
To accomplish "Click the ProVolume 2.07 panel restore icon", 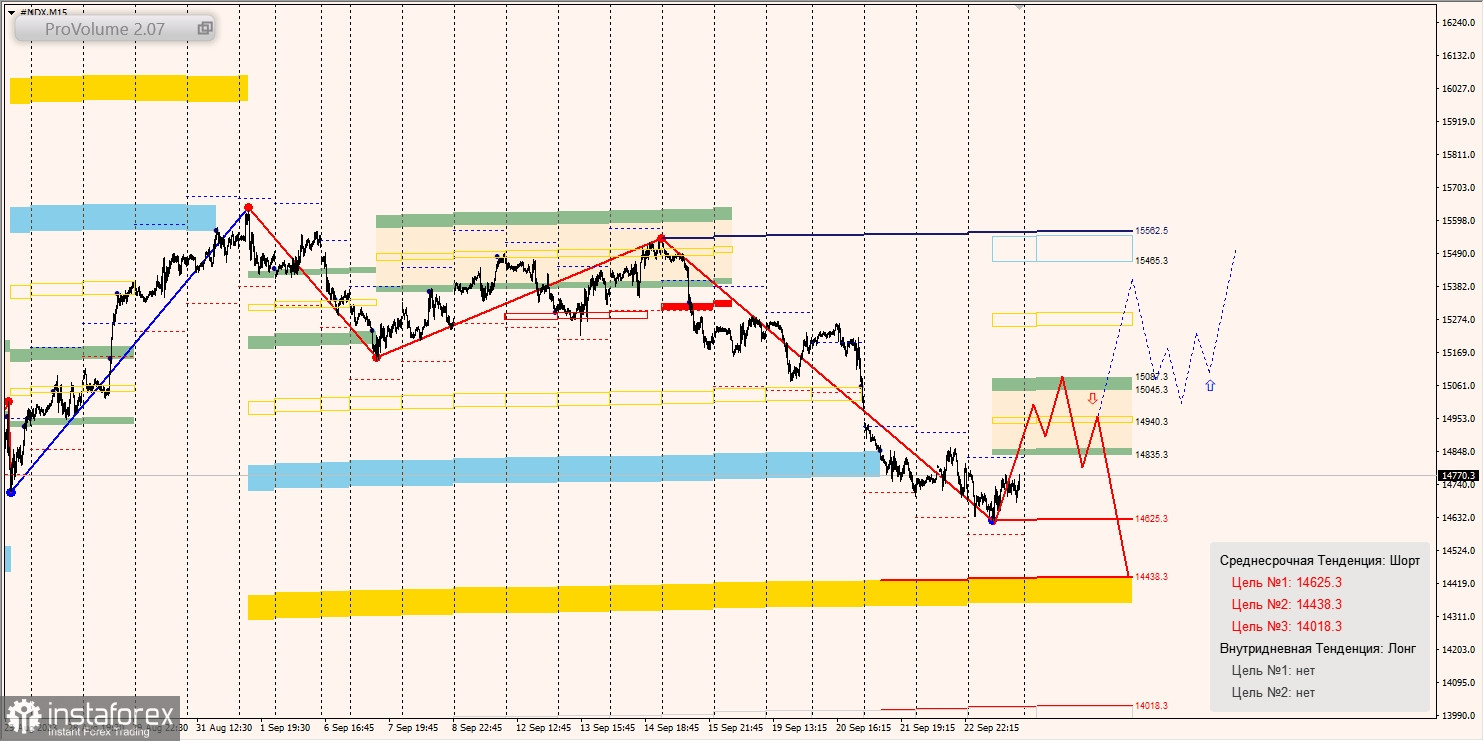I will 205,29.
